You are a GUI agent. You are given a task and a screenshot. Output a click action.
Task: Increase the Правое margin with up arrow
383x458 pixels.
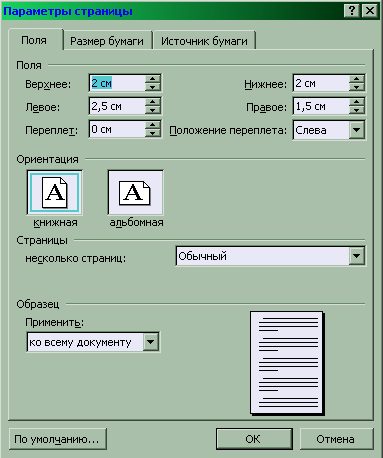pyautogui.click(x=357, y=102)
